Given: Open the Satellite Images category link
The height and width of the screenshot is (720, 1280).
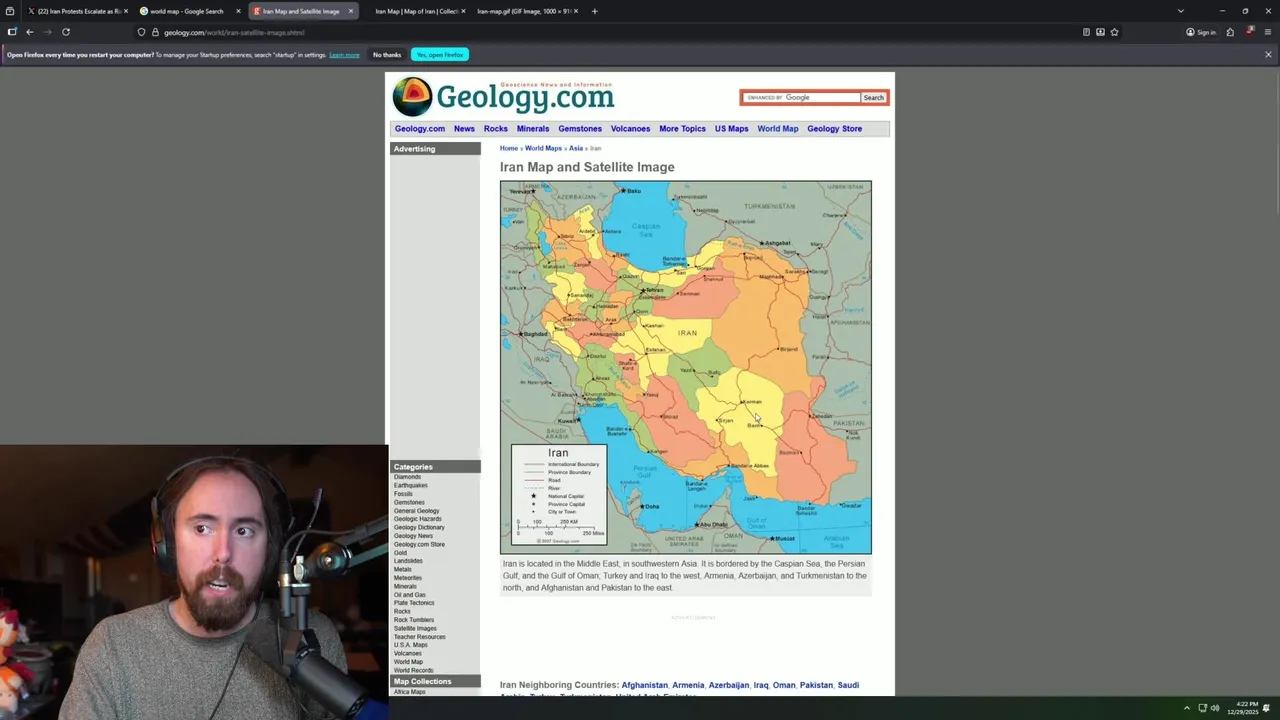Looking at the screenshot, I should point(415,628).
